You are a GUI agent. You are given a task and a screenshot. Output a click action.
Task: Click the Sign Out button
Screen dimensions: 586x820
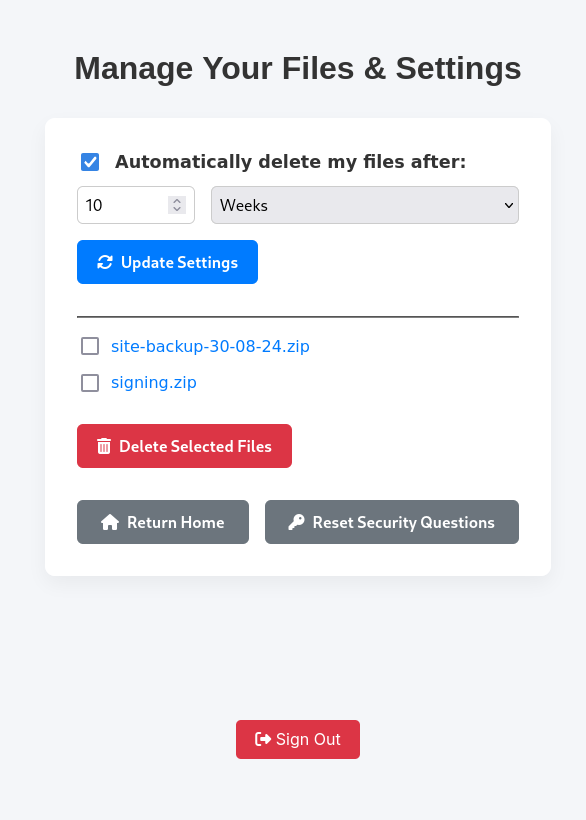tap(297, 739)
